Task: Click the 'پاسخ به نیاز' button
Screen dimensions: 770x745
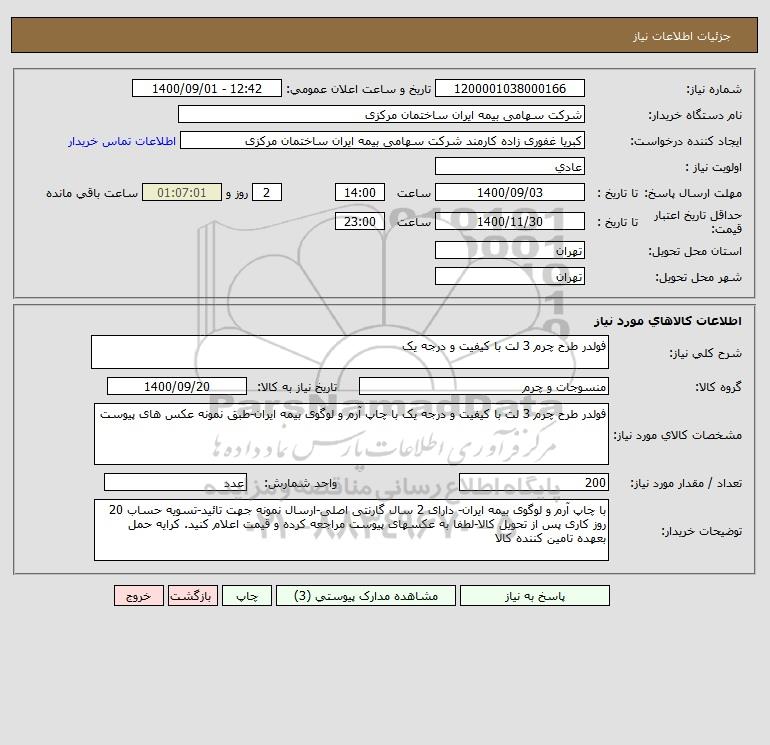Action: pos(535,595)
